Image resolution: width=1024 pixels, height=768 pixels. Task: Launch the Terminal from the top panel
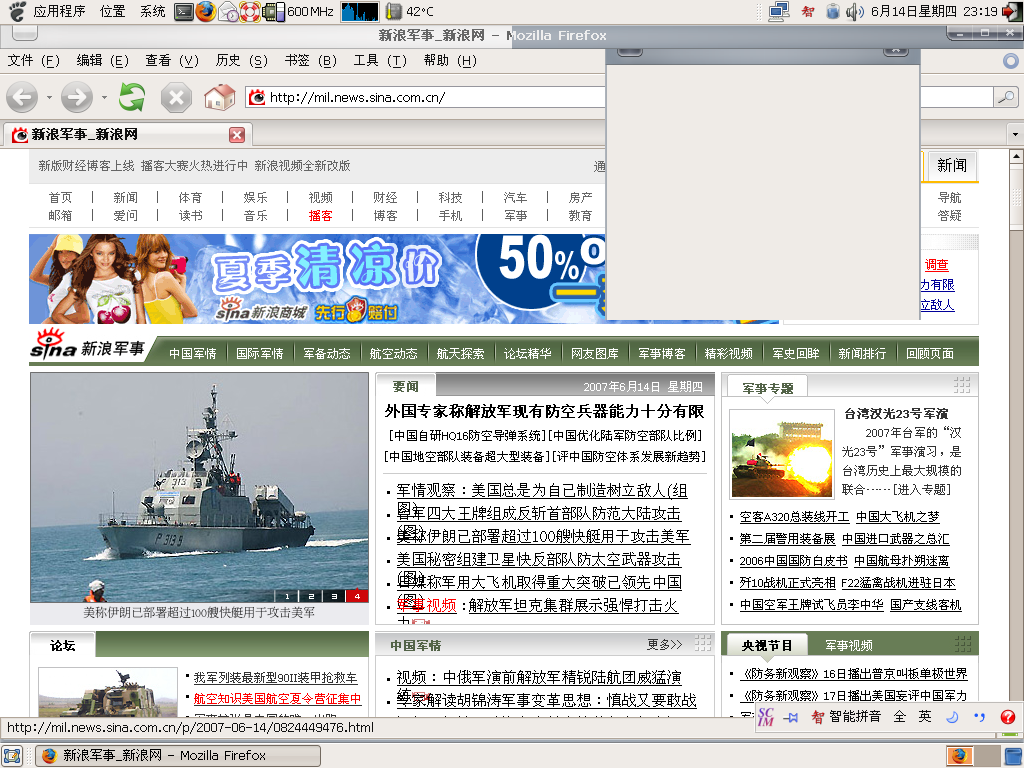click(x=185, y=11)
